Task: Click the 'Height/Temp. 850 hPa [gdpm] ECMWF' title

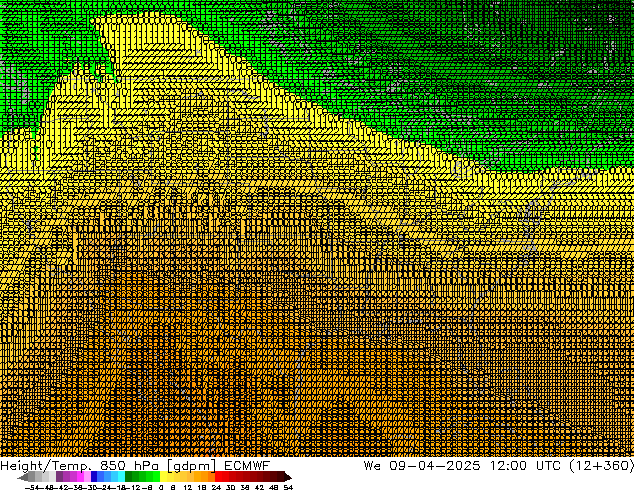Action: click(135, 466)
